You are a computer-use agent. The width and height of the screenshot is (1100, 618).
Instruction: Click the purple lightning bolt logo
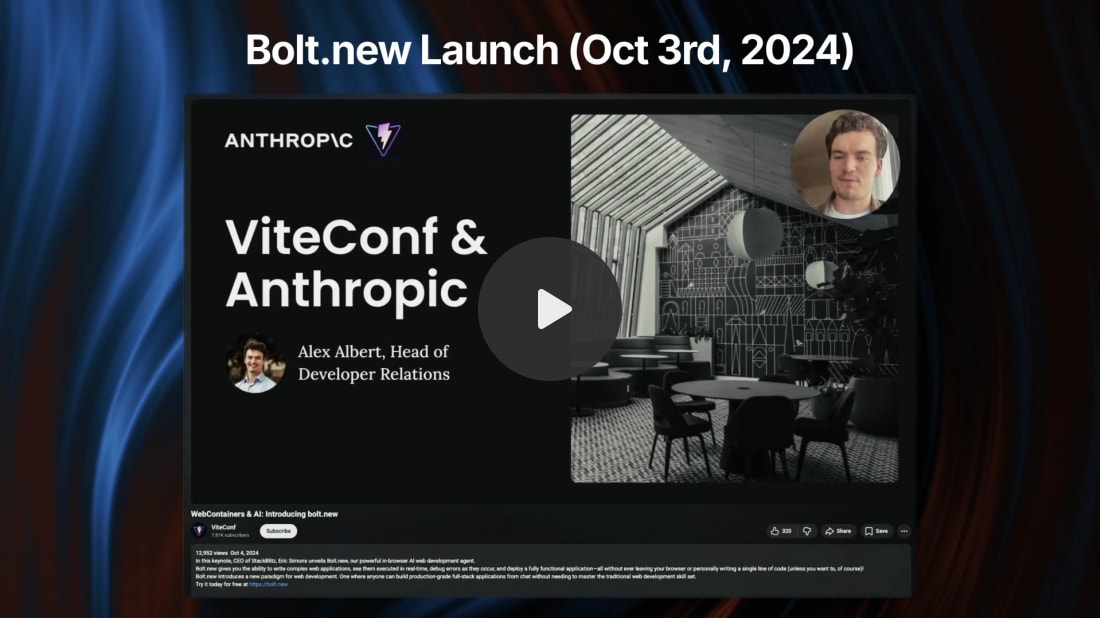point(383,139)
